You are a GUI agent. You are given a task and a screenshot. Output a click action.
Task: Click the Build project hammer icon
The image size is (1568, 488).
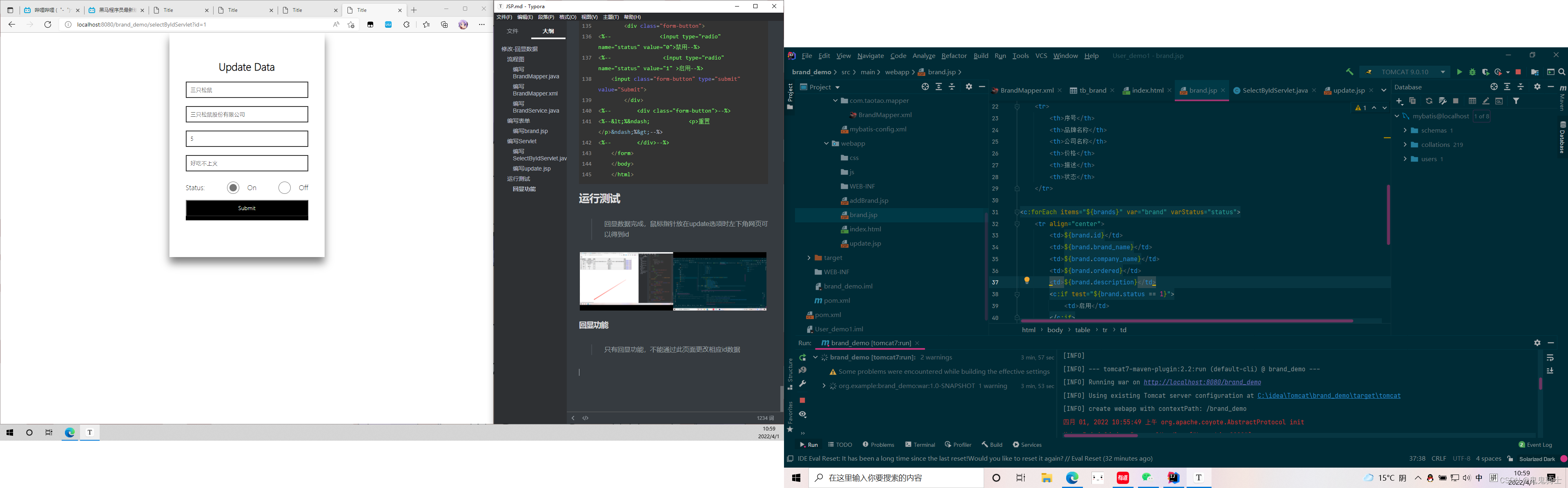tap(1350, 72)
